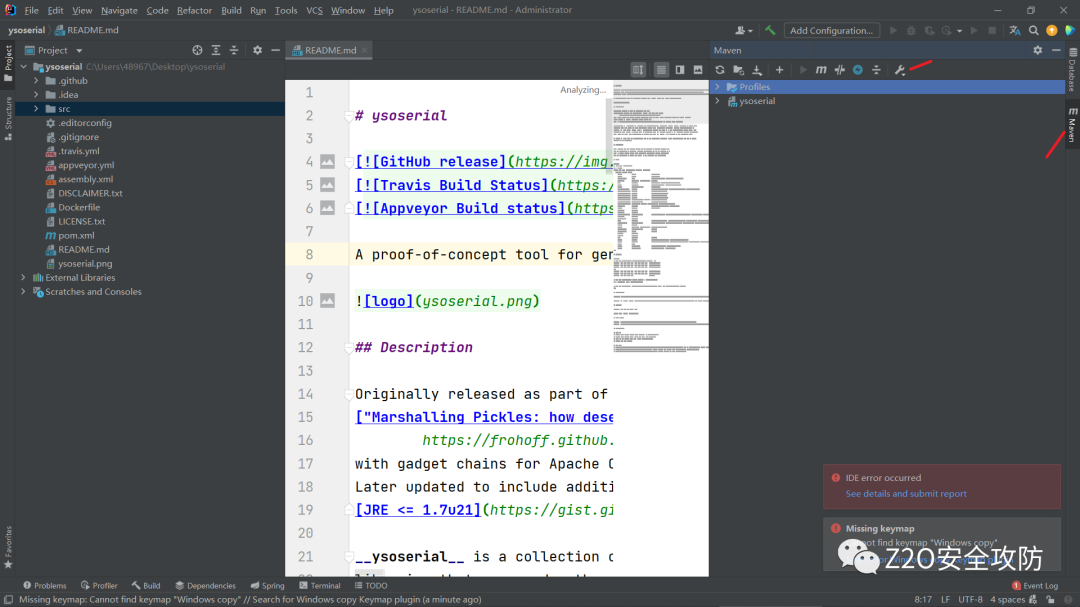
Task: Collapse all in the Project panel
Action: pyautogui.click(x=233, y=50)
